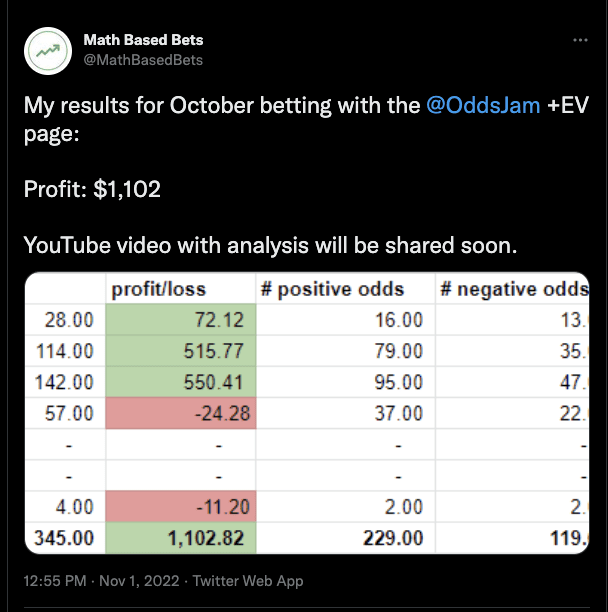
Task: Click the 229.00 positive odds total cell
Action: coord(345,538)
